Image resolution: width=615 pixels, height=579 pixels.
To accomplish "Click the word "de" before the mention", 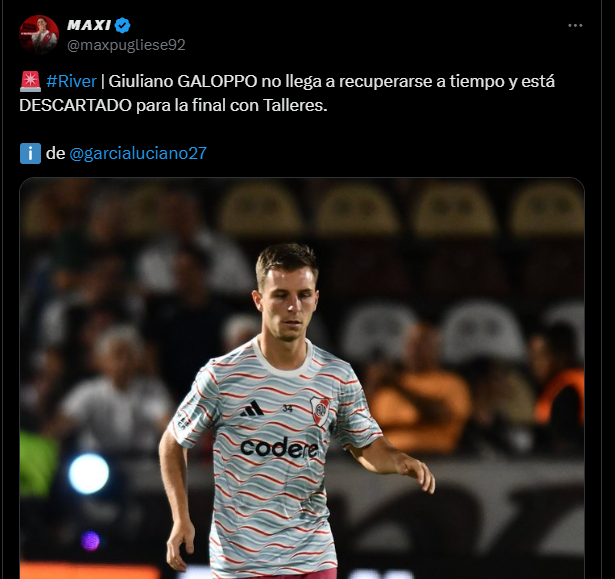I will 55,153.
